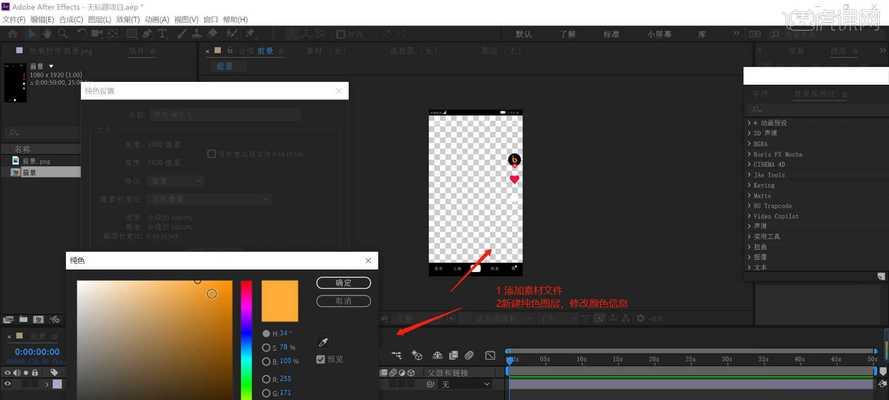The height and width of the screenshot is (400, 889).
Task: Expand the Video Copilot effects category
Action: [773, 216]
